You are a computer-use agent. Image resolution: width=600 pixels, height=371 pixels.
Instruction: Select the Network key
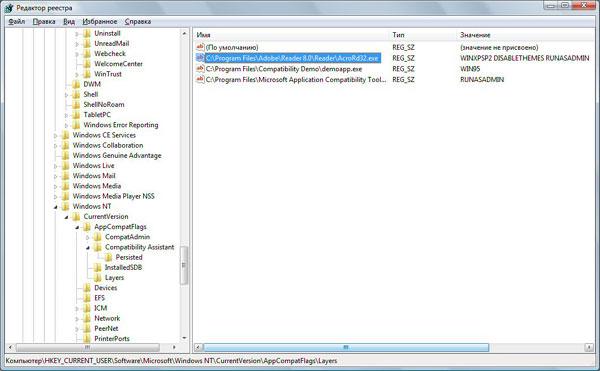(x=107, y=318)
